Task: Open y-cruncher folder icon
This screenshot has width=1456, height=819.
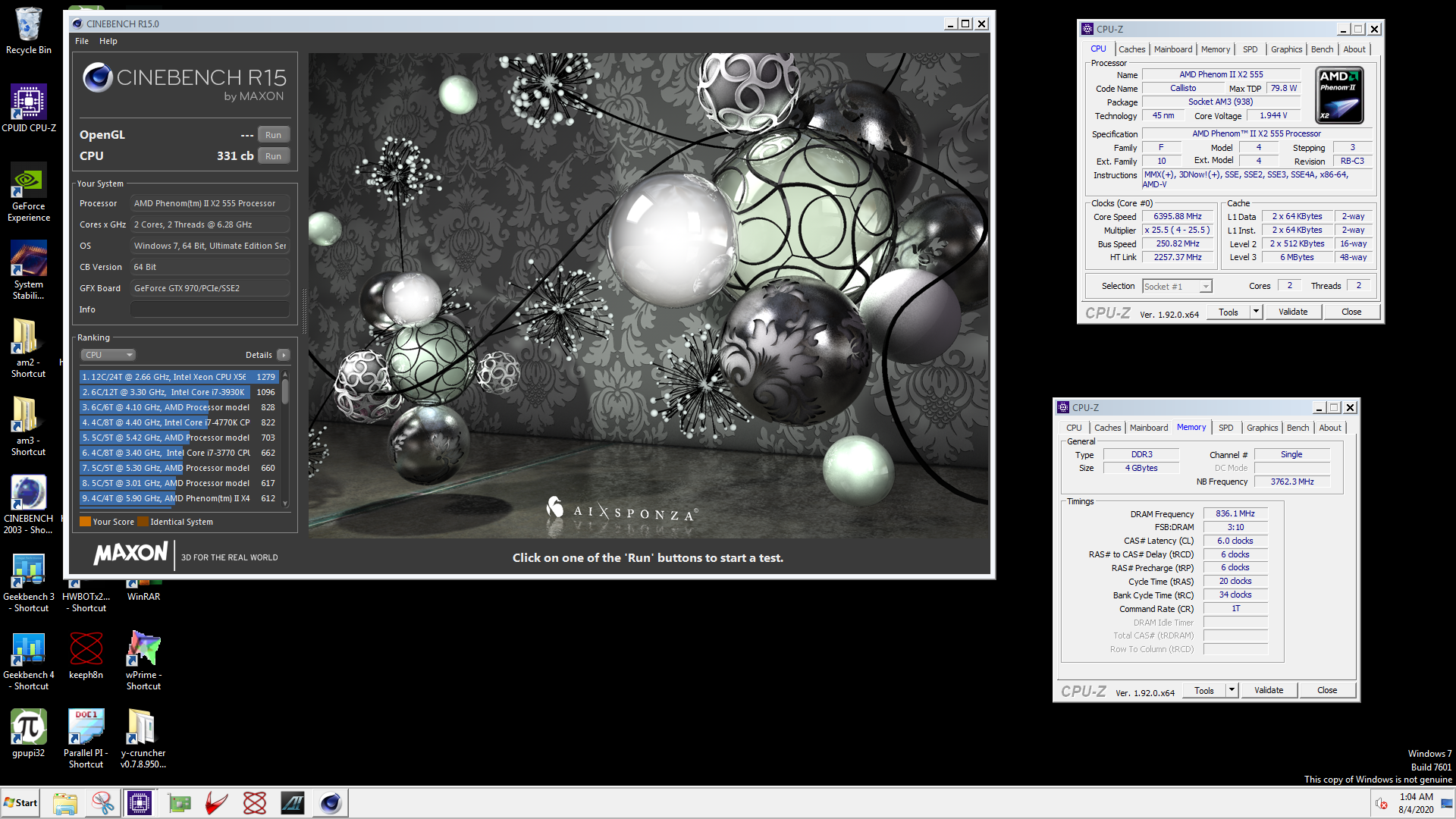Action: click(143, 739)
